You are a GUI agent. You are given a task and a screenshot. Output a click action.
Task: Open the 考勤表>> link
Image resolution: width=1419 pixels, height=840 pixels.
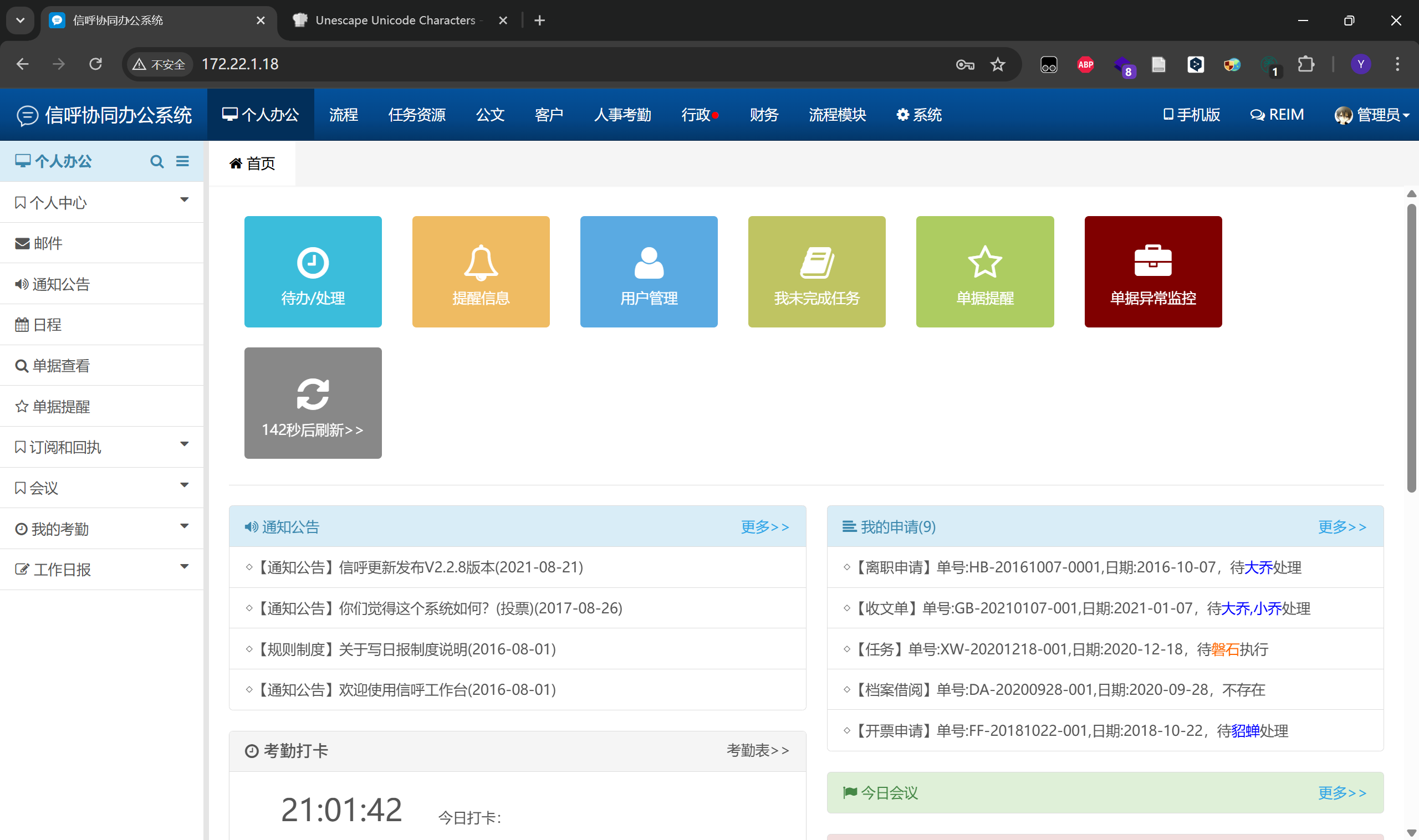(757, 751)
